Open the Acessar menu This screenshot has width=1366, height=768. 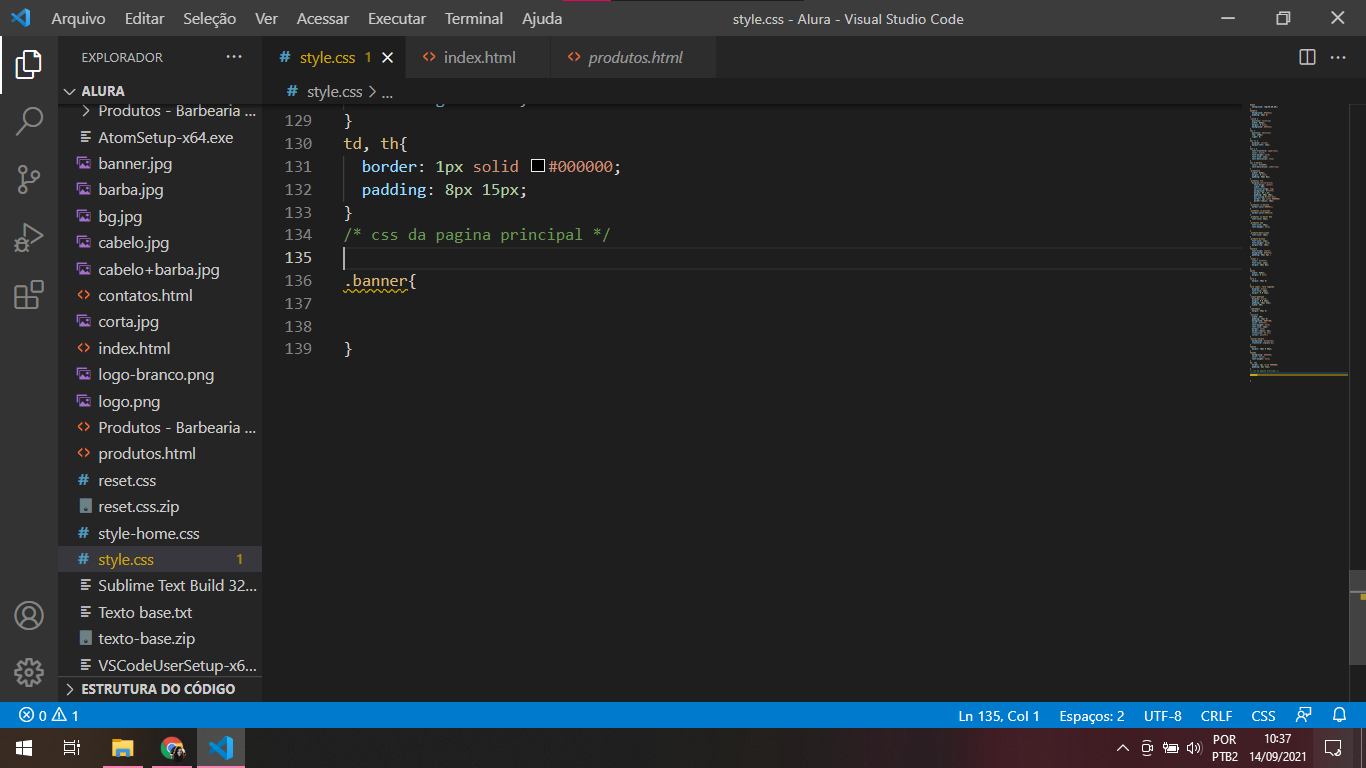(323, 18)
